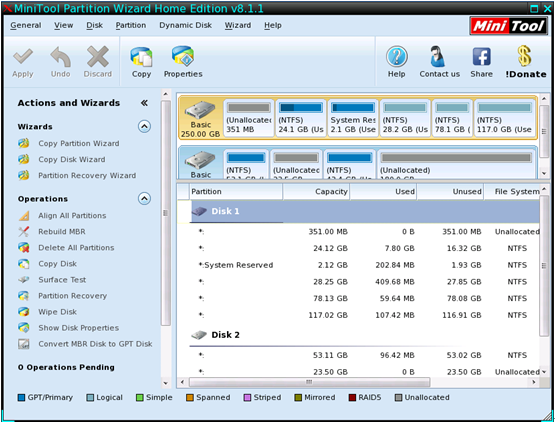The image size is (555, 423).
Task: Click the Facebook Share icon
Action: click(x=481, y=57)
